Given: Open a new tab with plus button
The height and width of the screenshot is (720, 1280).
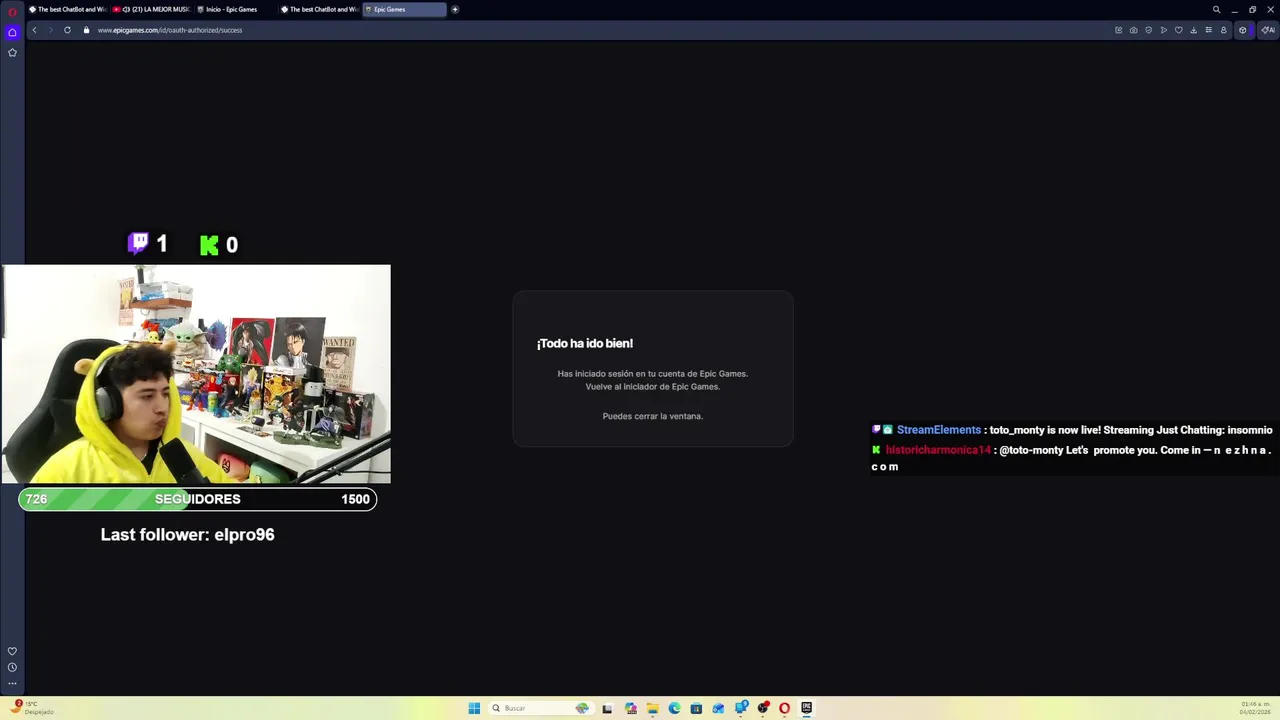Looking at the screenshot, I should 455,9.
